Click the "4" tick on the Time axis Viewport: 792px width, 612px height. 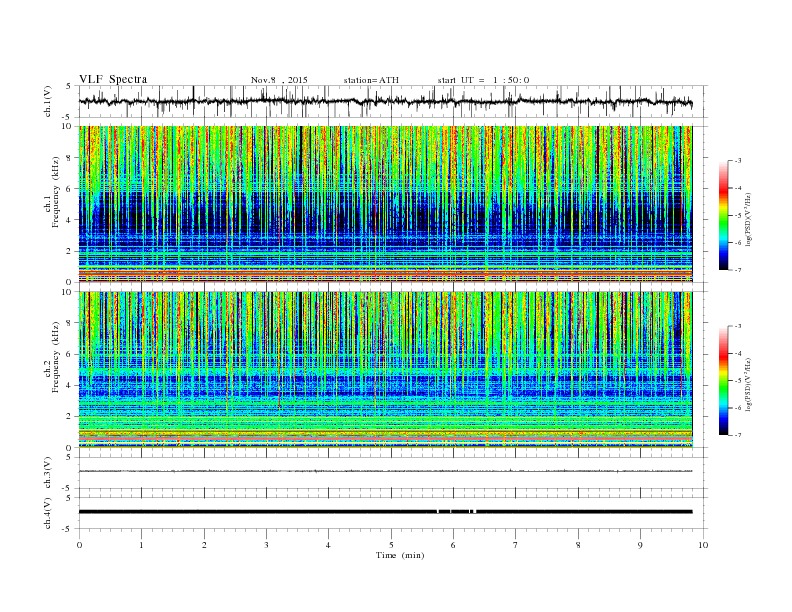pyautogui.click(x=328, y=545)
